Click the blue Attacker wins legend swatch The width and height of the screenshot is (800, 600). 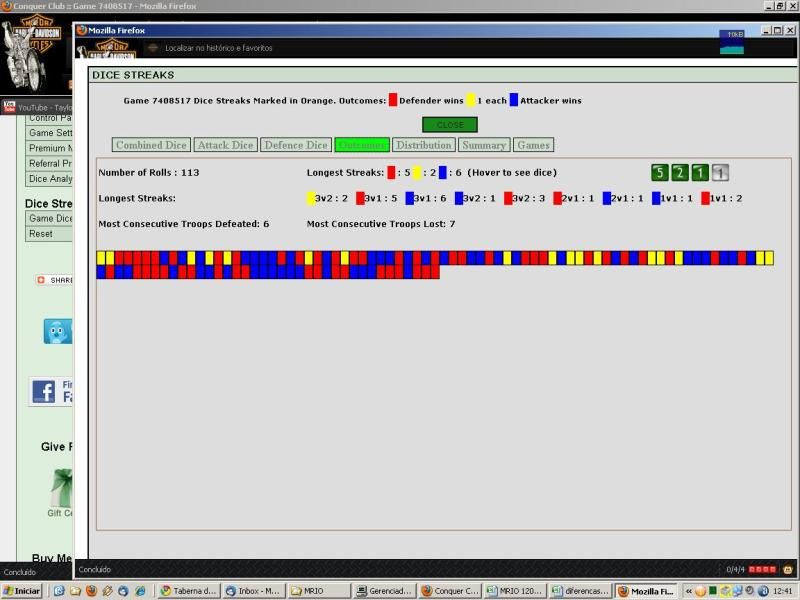tap(514, 100)
